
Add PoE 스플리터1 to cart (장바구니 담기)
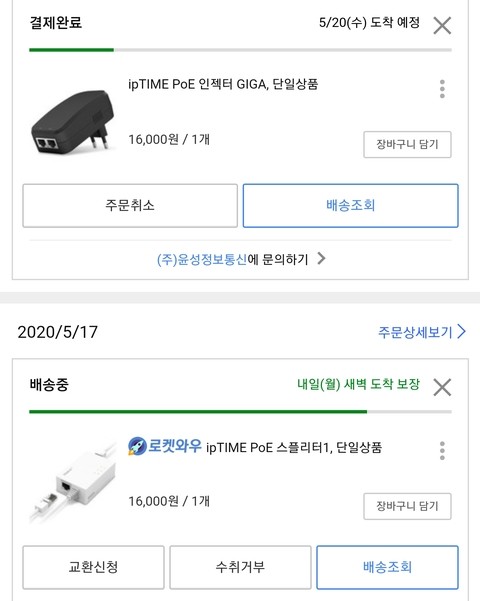coord(407,506)
